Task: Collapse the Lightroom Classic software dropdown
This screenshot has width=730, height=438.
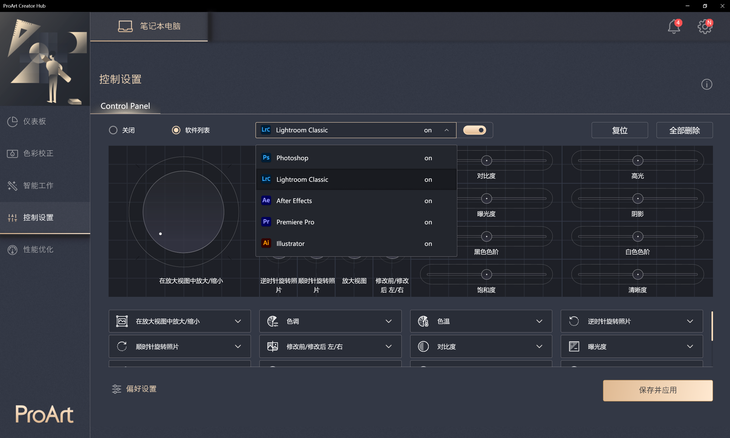Action: tap(446, 130)
